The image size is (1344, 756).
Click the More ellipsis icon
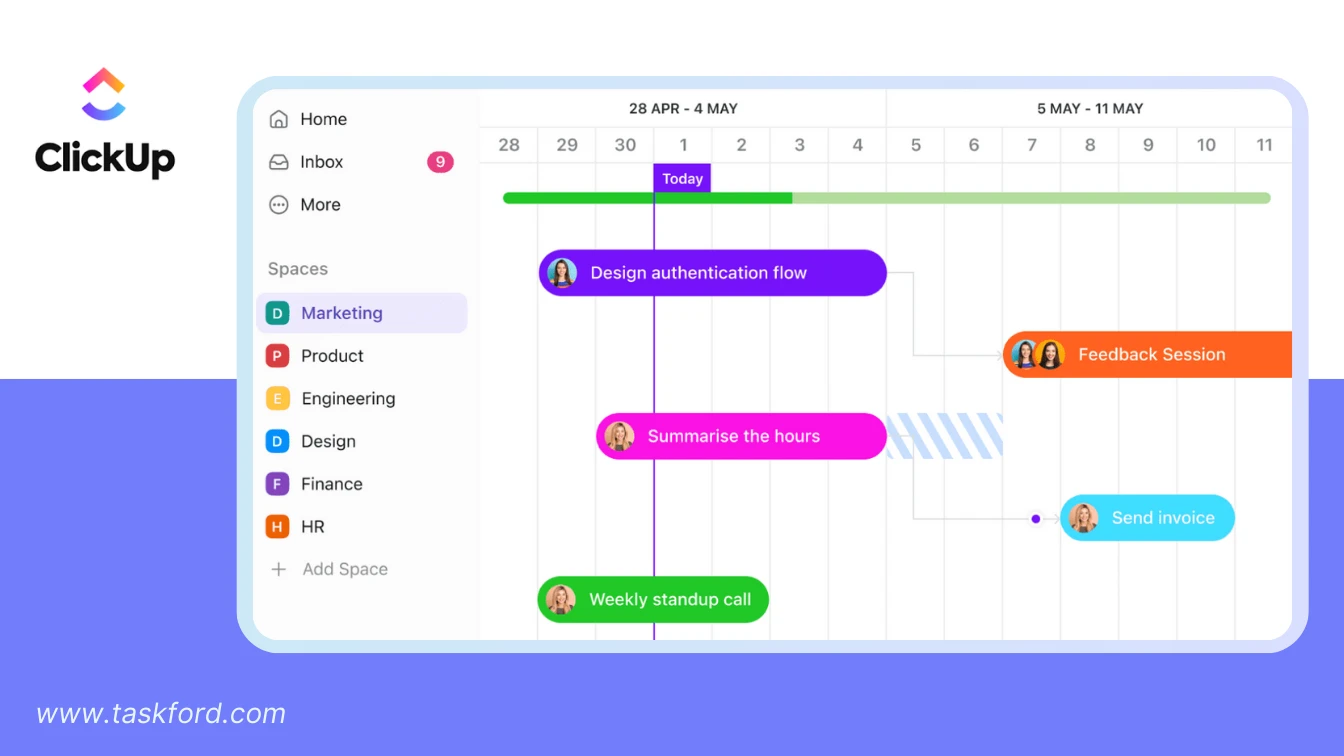pyautogui.click(x=279, y=205)
